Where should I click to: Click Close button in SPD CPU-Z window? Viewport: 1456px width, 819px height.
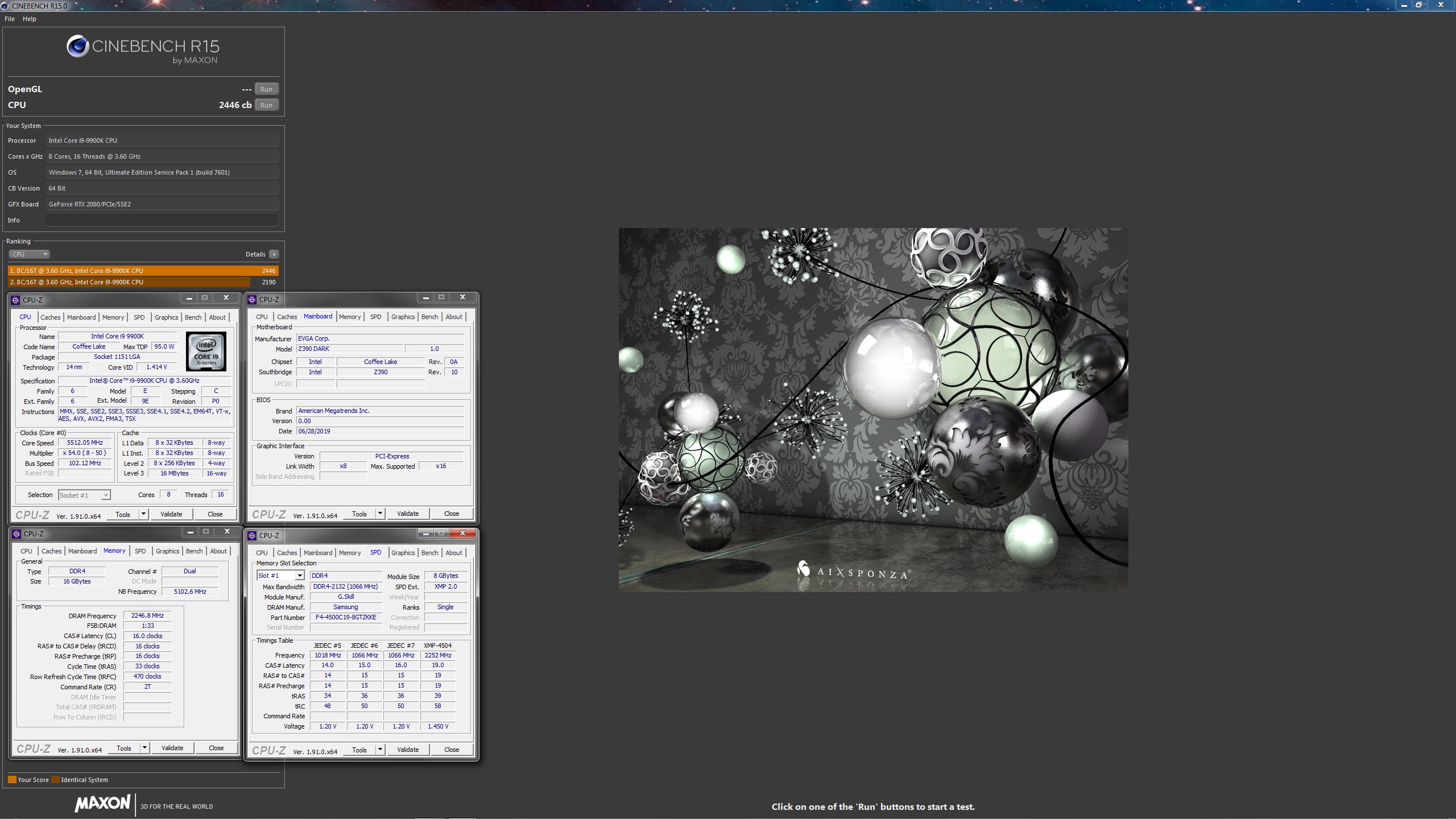pos(452,750)
